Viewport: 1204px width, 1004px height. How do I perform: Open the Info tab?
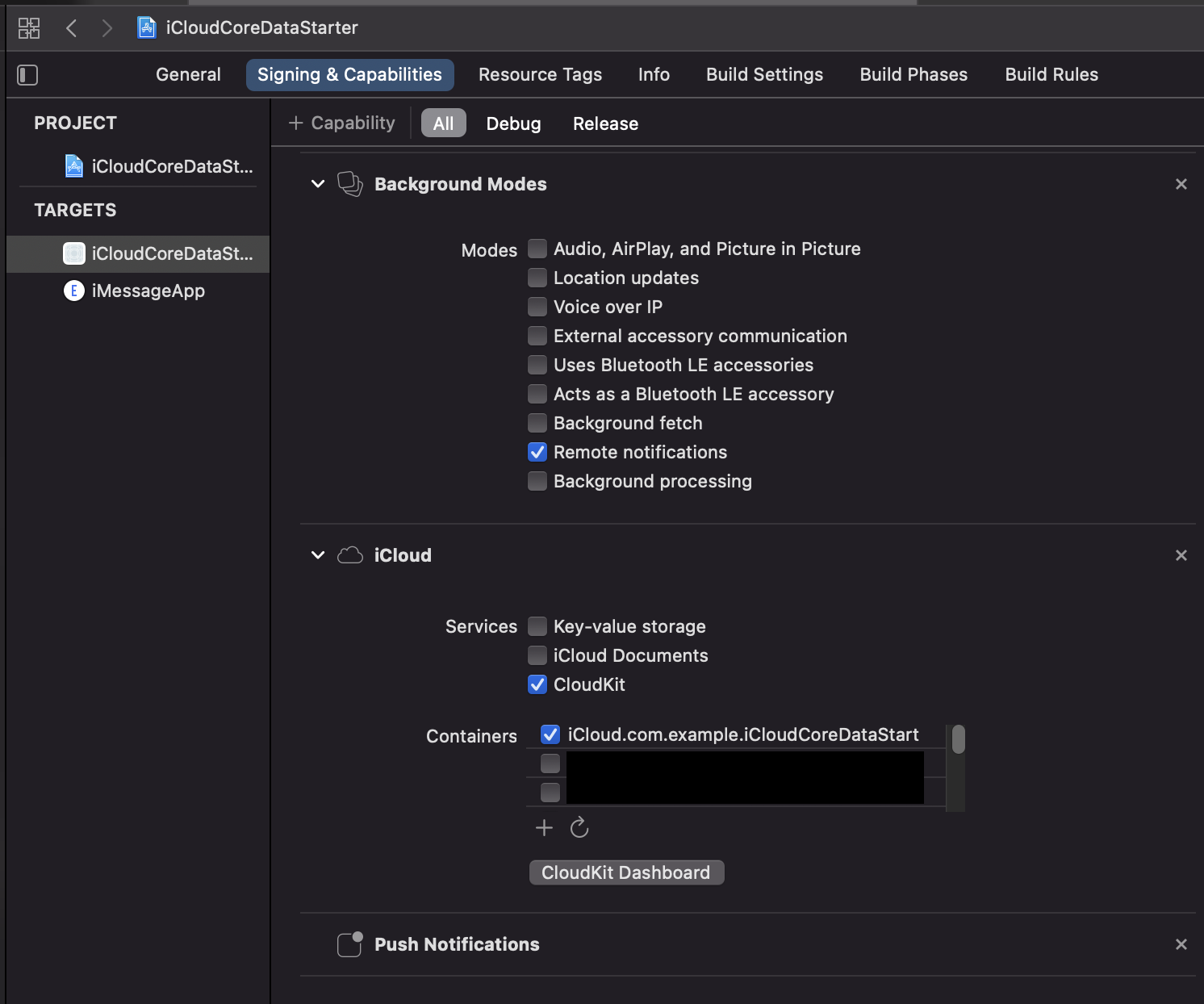tap(654, 75)
